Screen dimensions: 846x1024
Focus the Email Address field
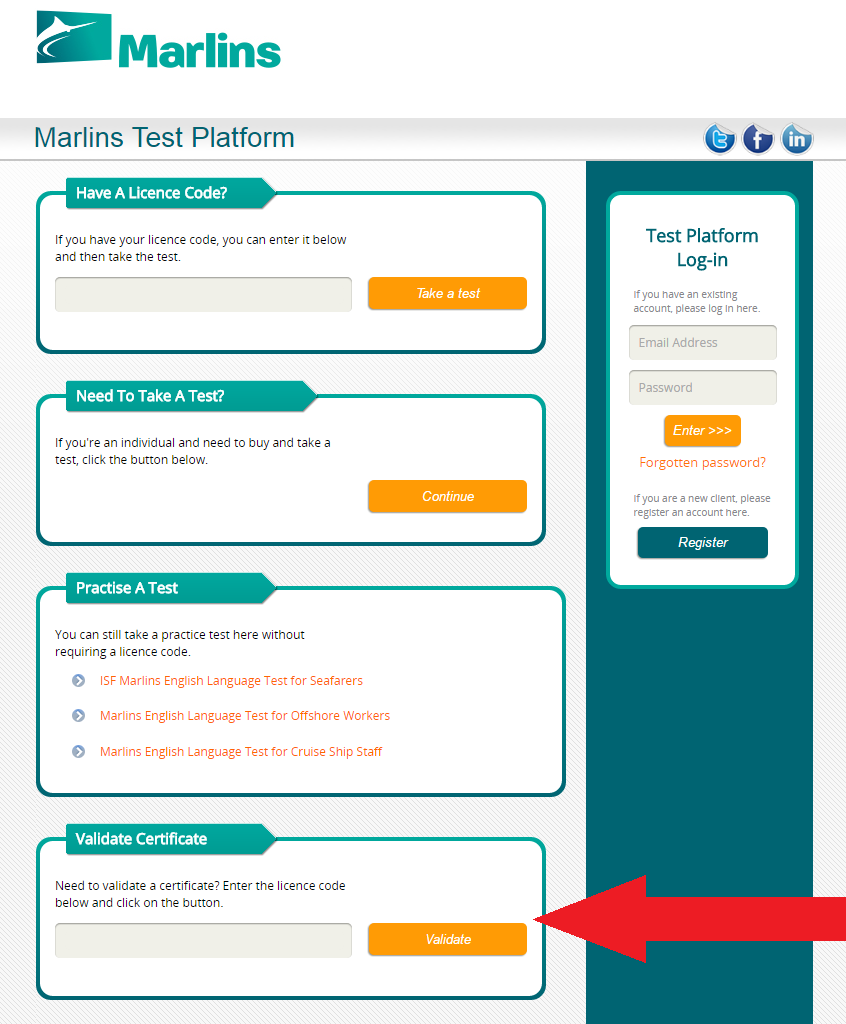pos(703,342)
